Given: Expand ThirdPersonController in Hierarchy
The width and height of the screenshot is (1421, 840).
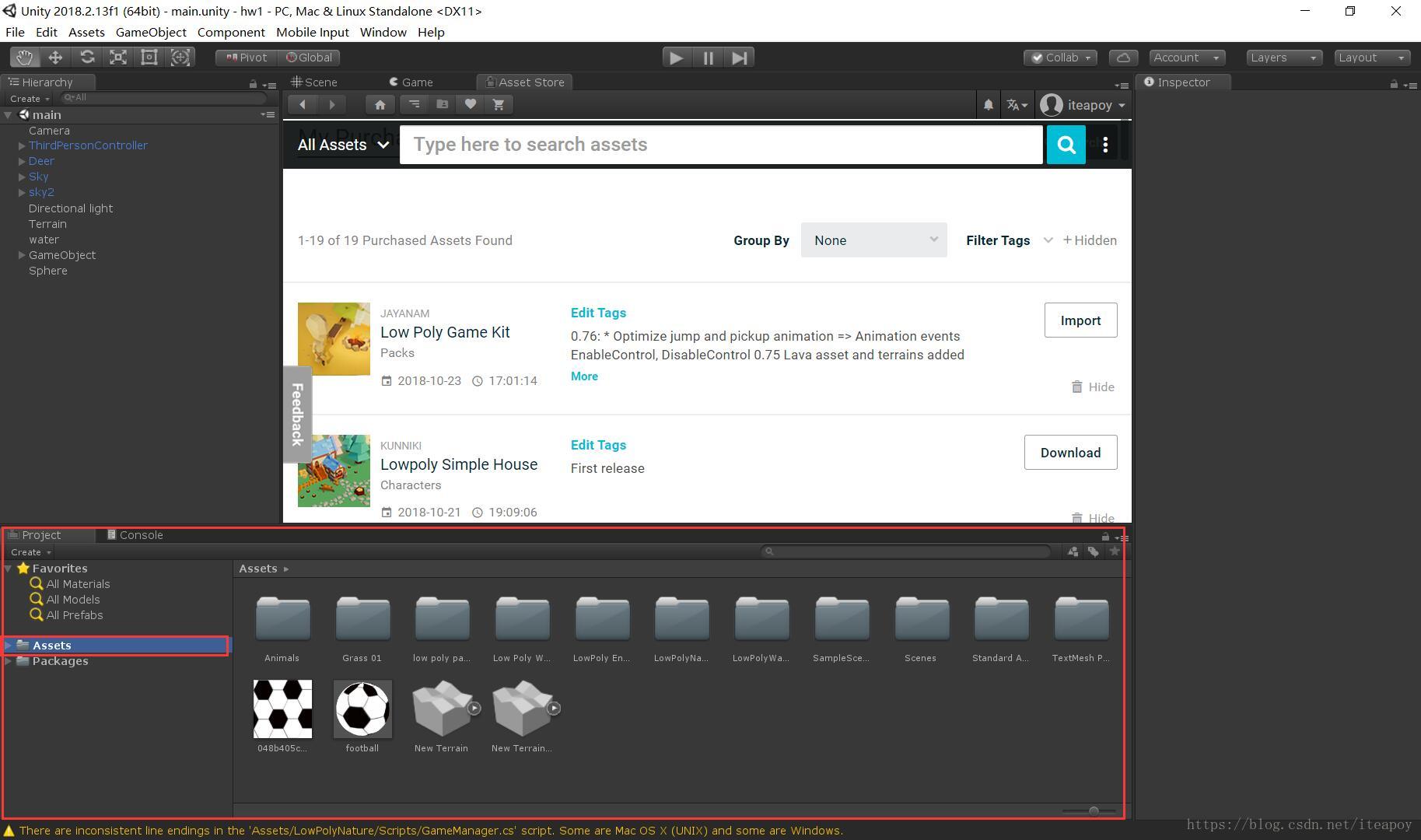Looking at the screenshot, I should click(22, 145).
